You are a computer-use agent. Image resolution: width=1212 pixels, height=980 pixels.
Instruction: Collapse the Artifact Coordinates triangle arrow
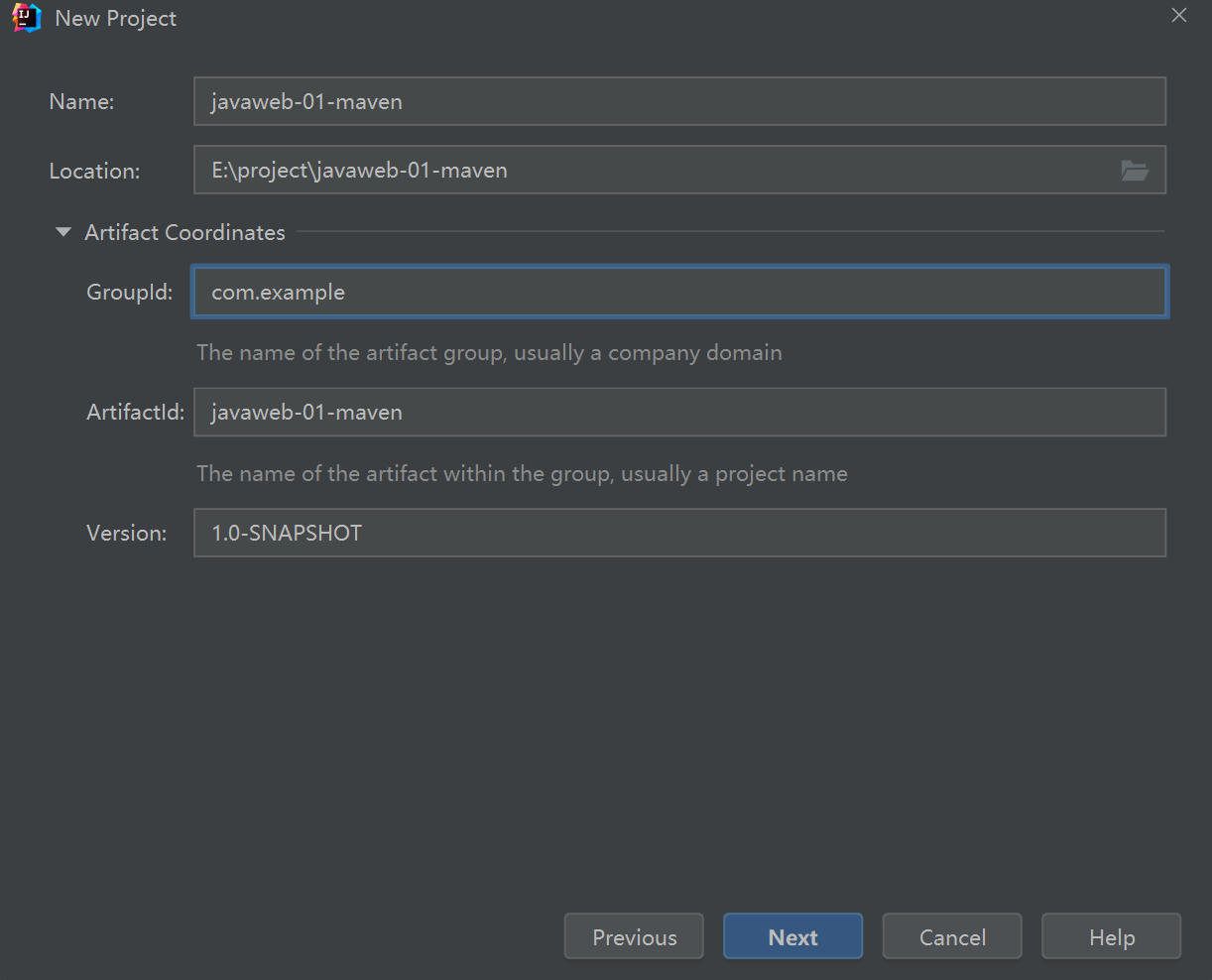[63, 232]
